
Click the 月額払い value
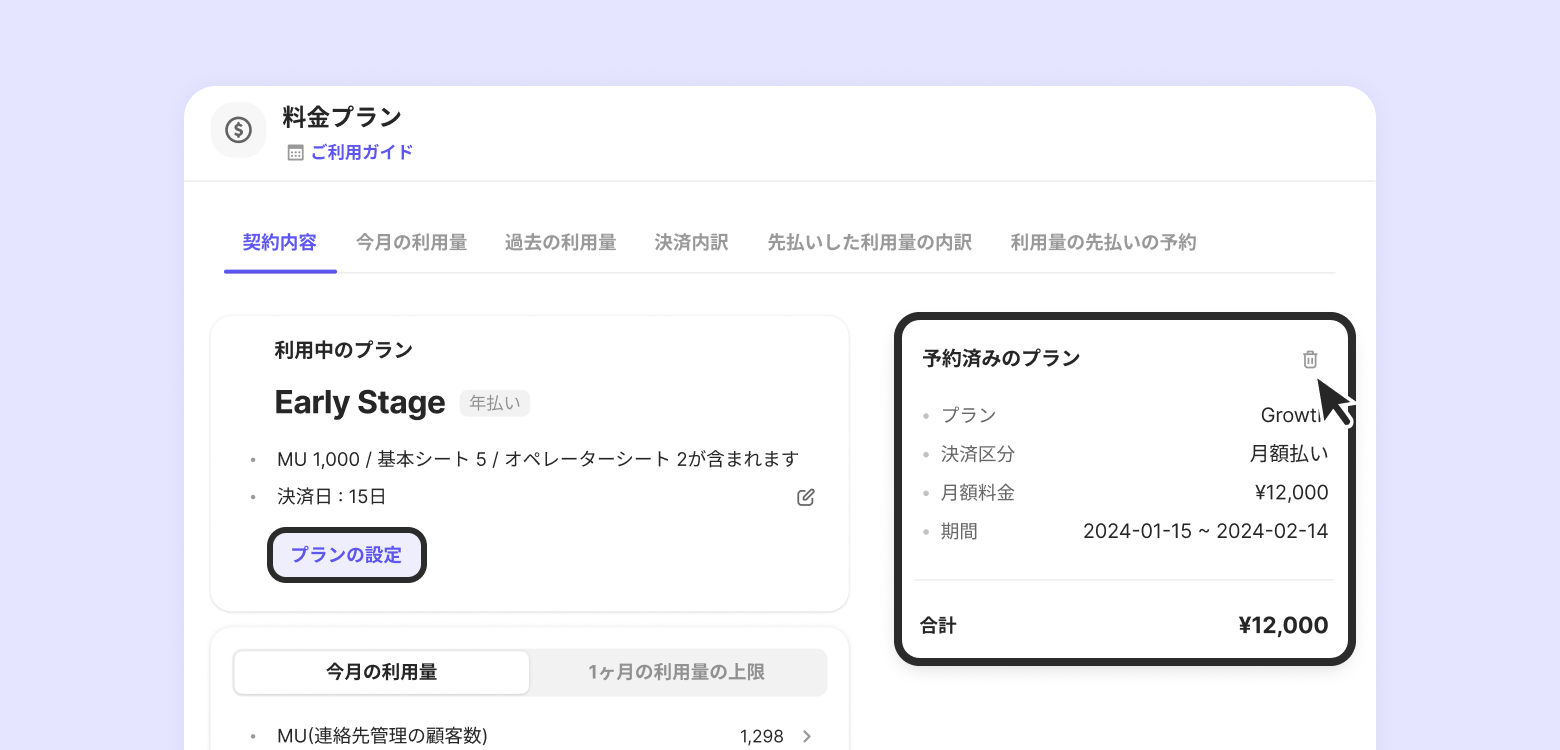click(1289, 454)
